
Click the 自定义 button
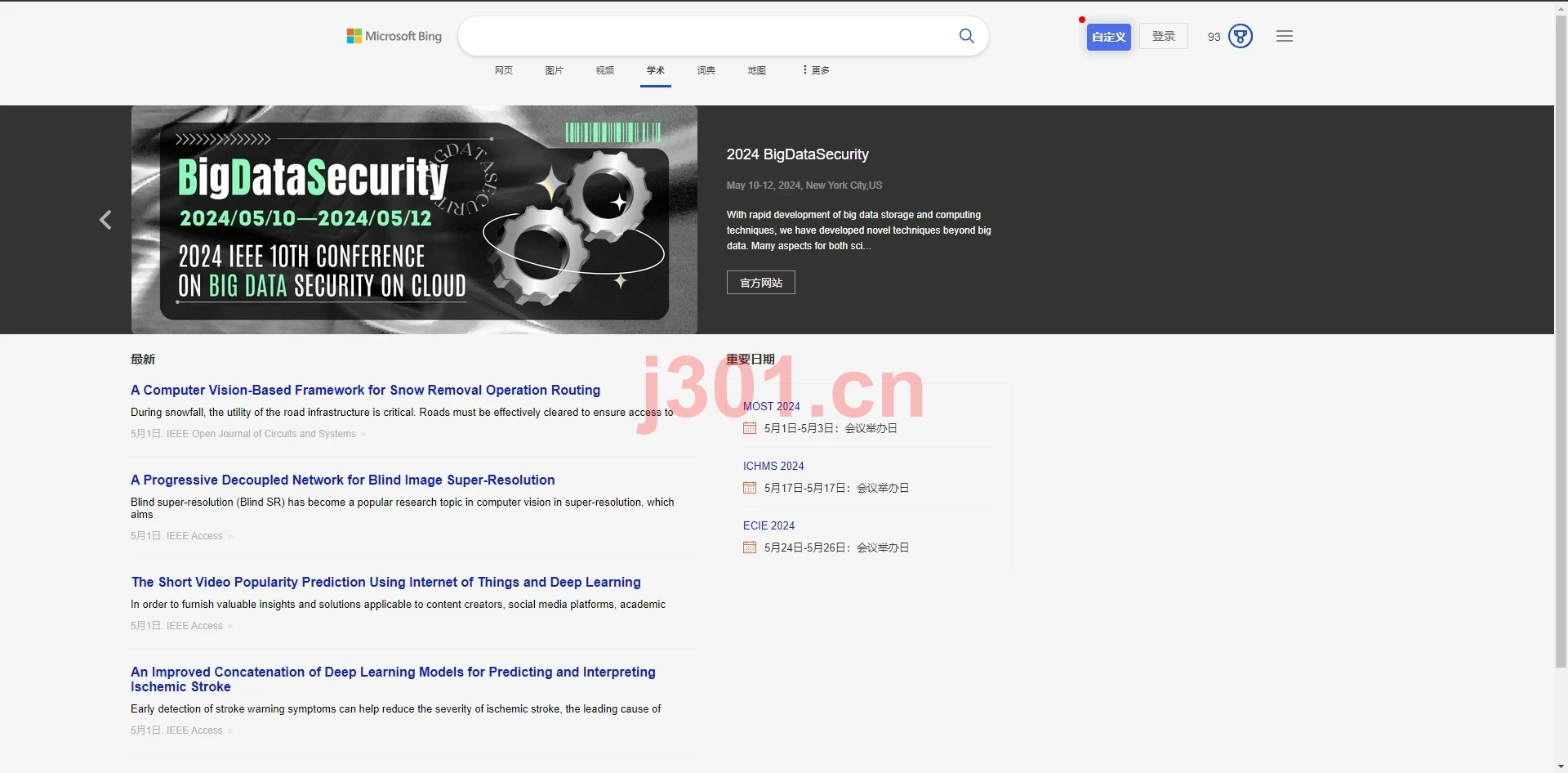(1109, 37)
